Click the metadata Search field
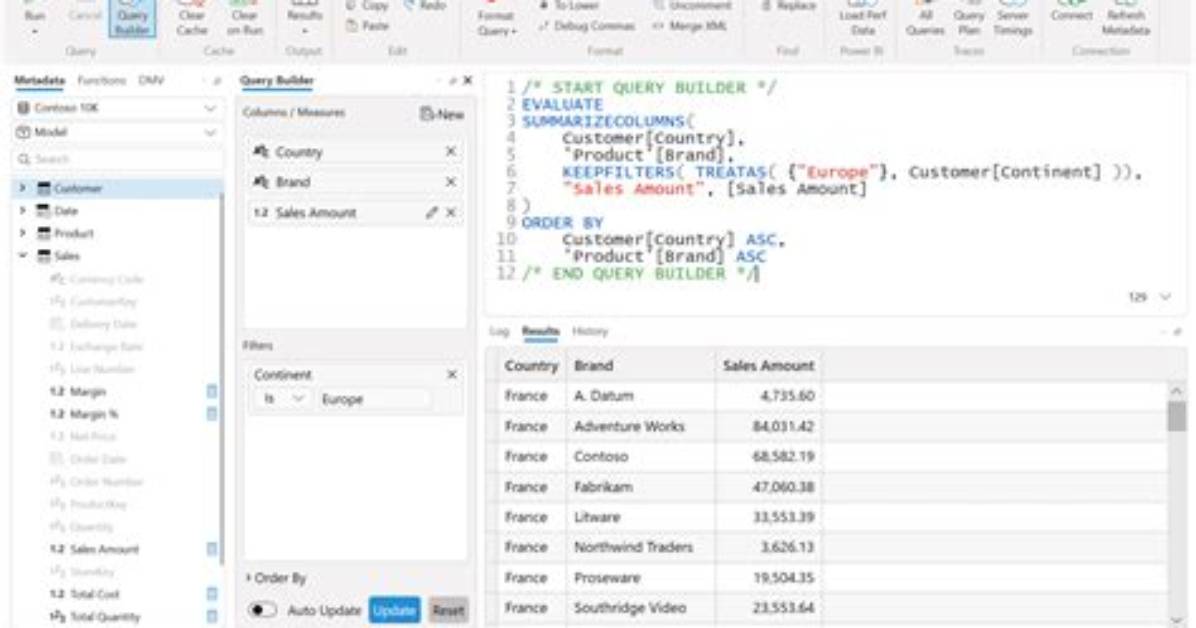Viewport: 1196px width, 628px height. 118,159
